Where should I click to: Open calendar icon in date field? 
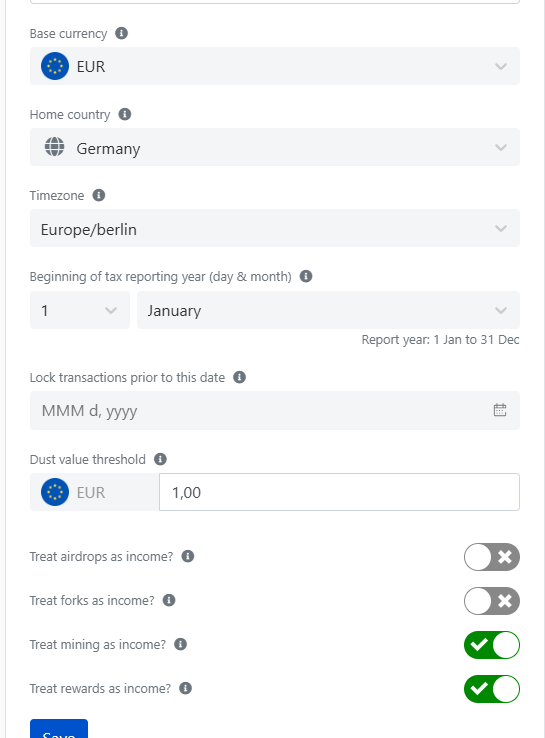(500, 410)
